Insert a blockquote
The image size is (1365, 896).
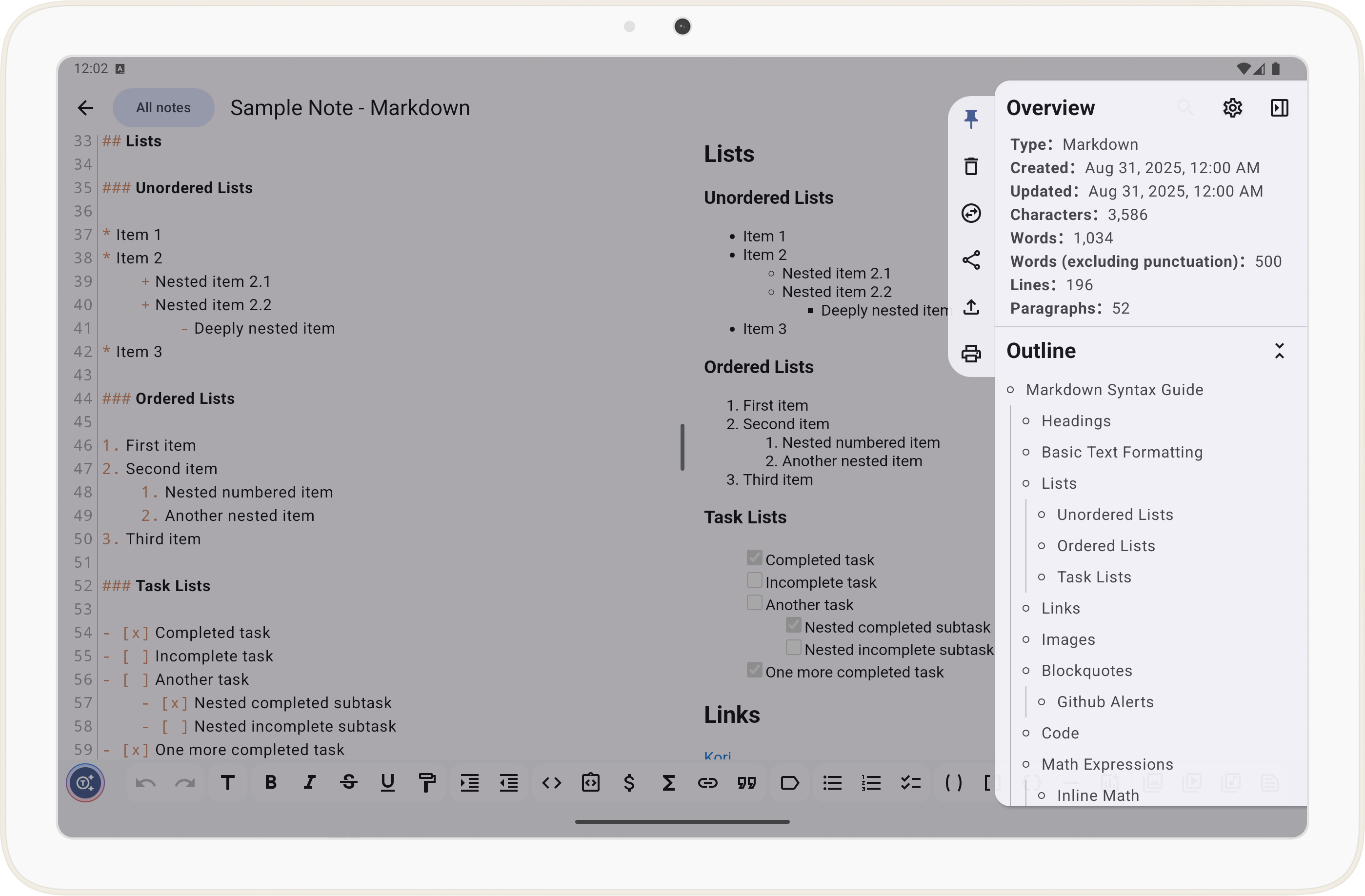pos(747,782)
